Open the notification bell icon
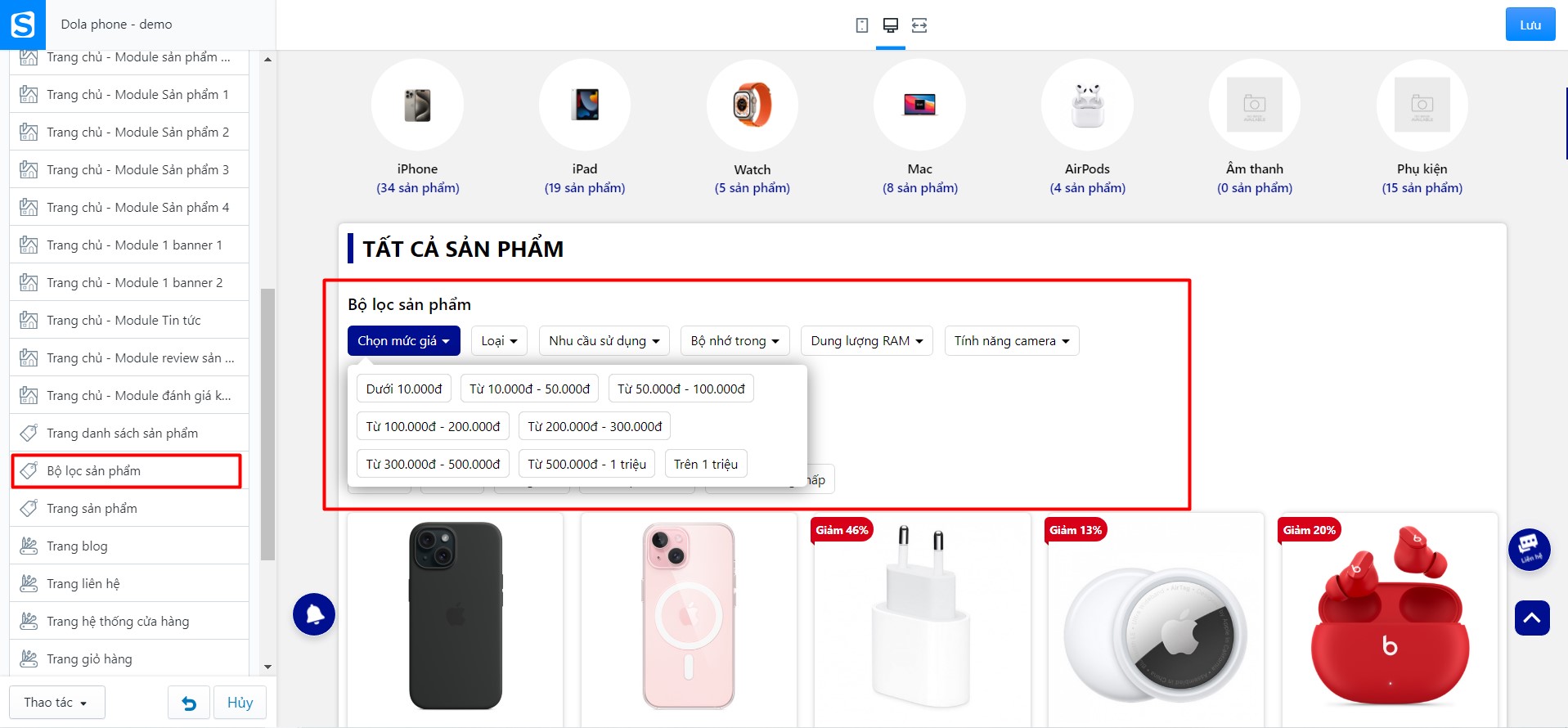This screenshot has width=1568, height=728. (x=314, y=614)
